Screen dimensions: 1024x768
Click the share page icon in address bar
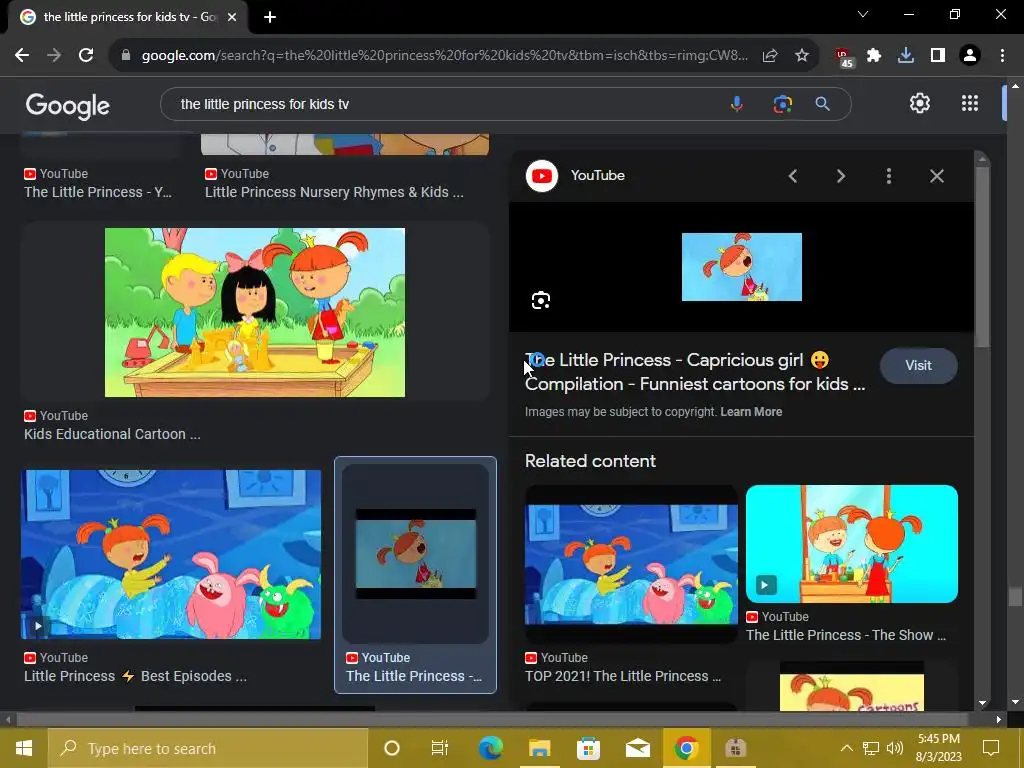pos(770,56)
